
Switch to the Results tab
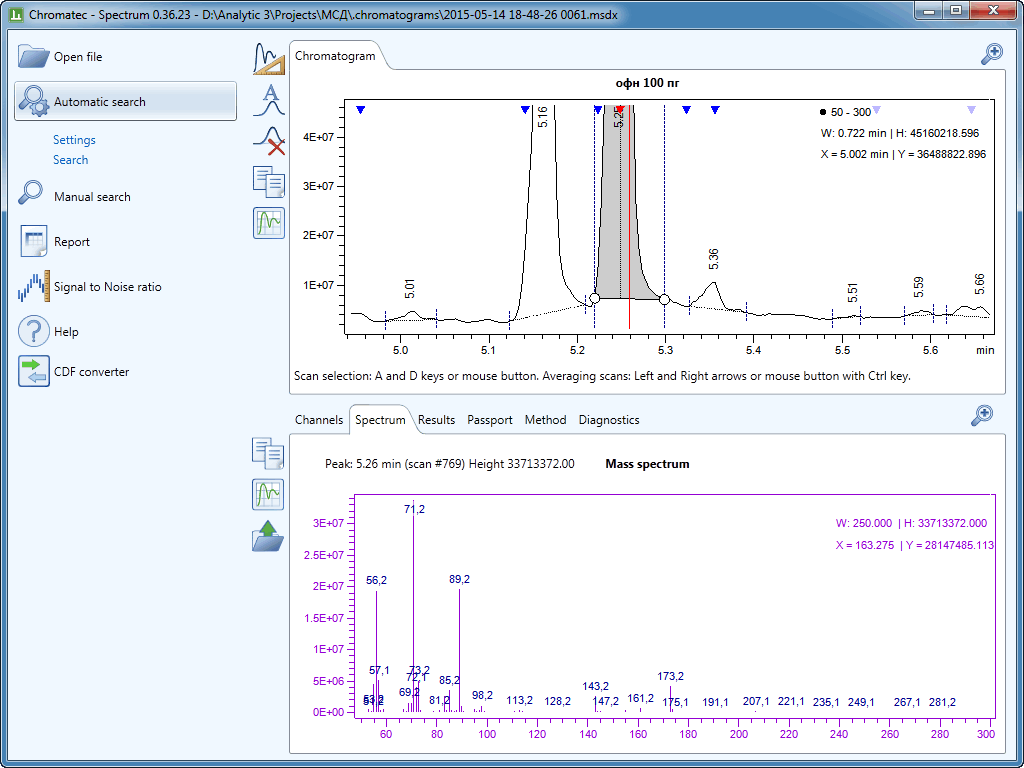[x=436, y=420]
